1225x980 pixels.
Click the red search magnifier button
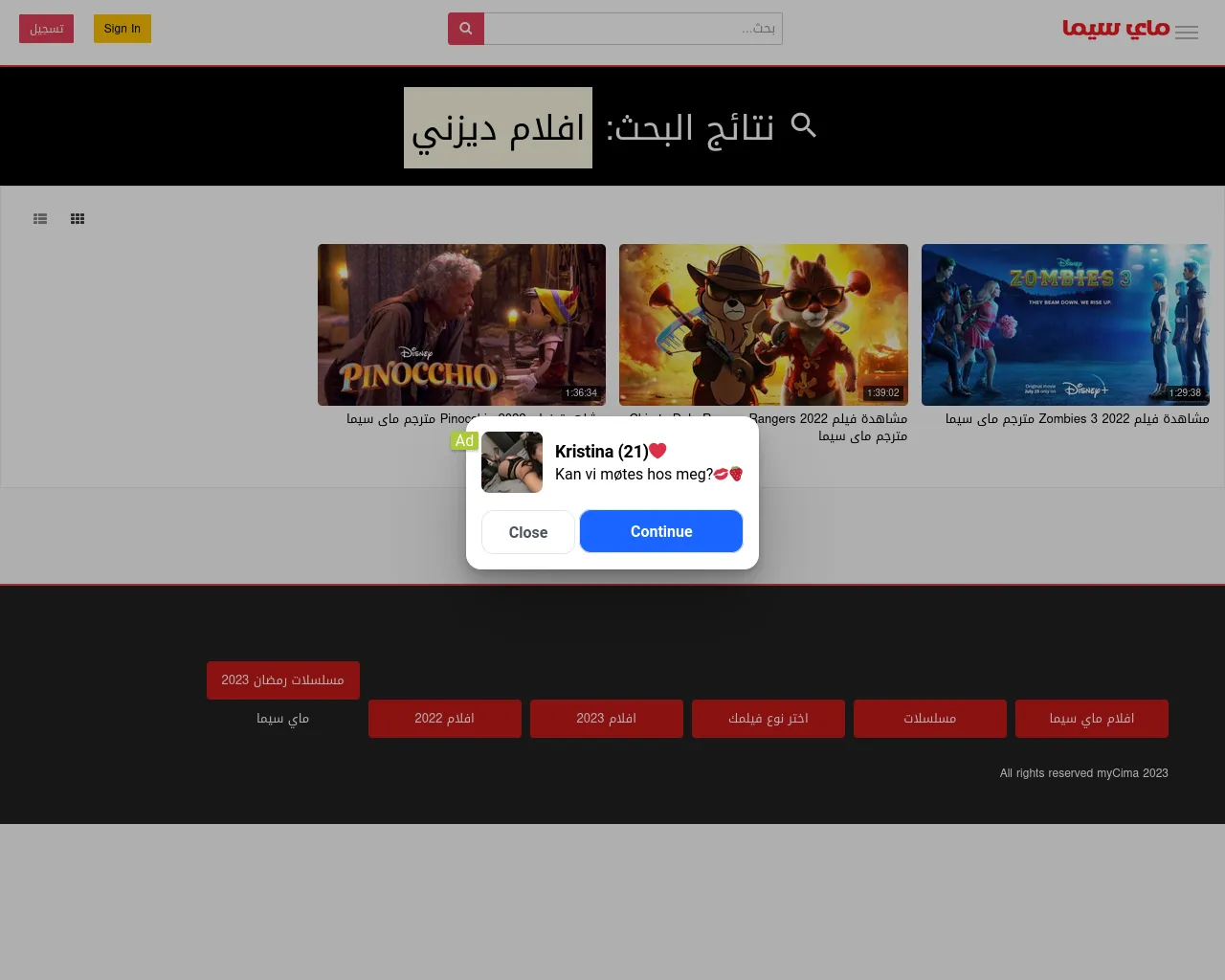coord(466,29)
